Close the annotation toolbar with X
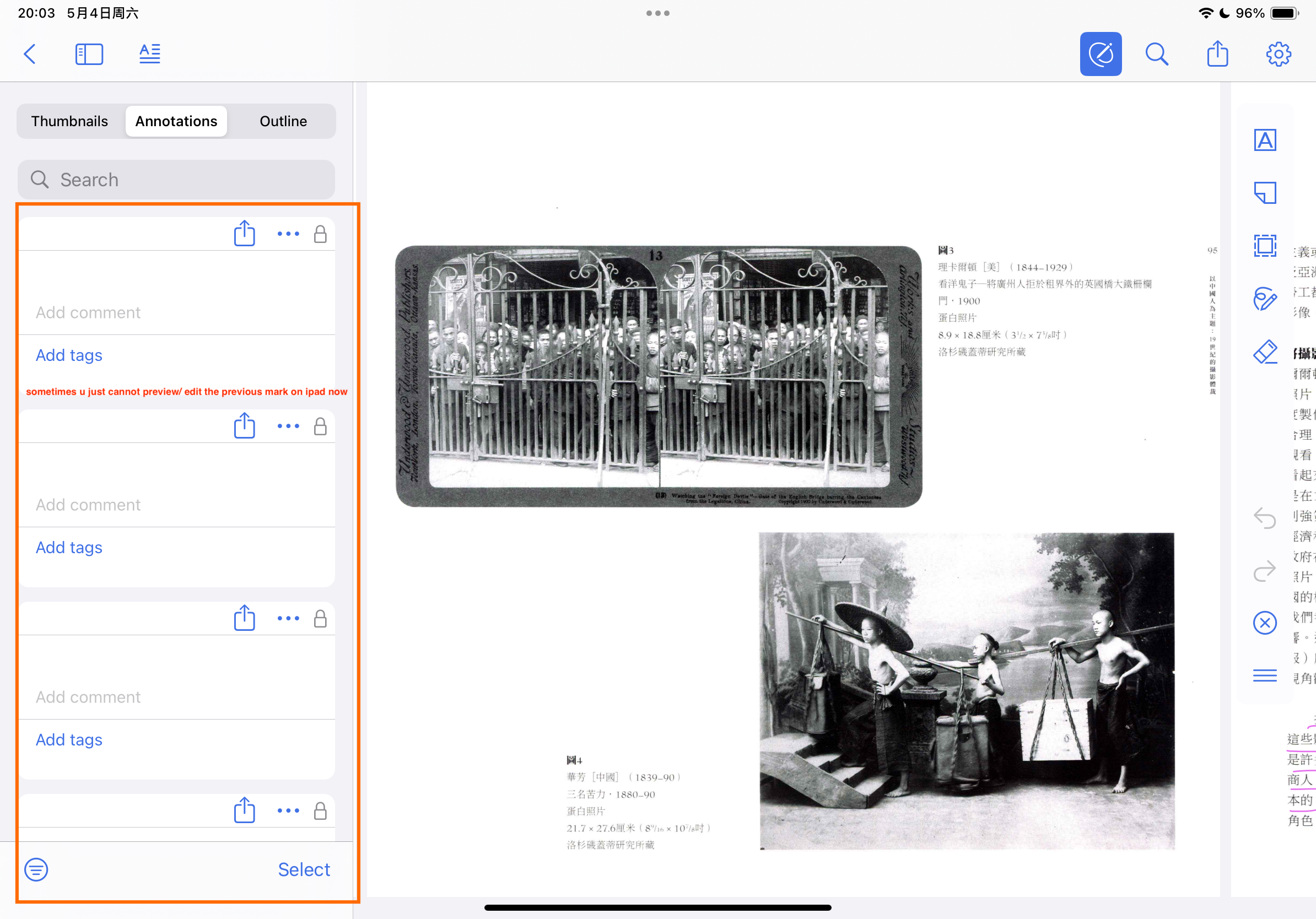This screenshot has height=919, width=1316. 1264,623
